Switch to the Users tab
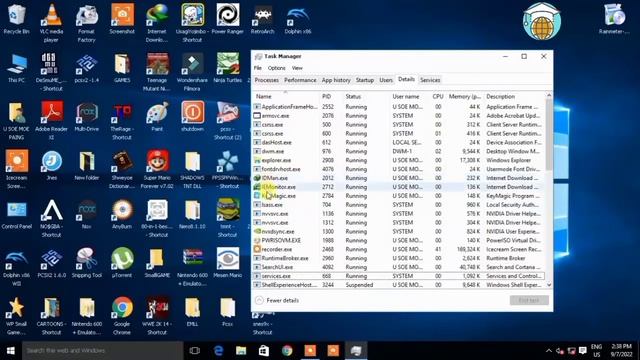640x360 pixels. pos(386,80)
